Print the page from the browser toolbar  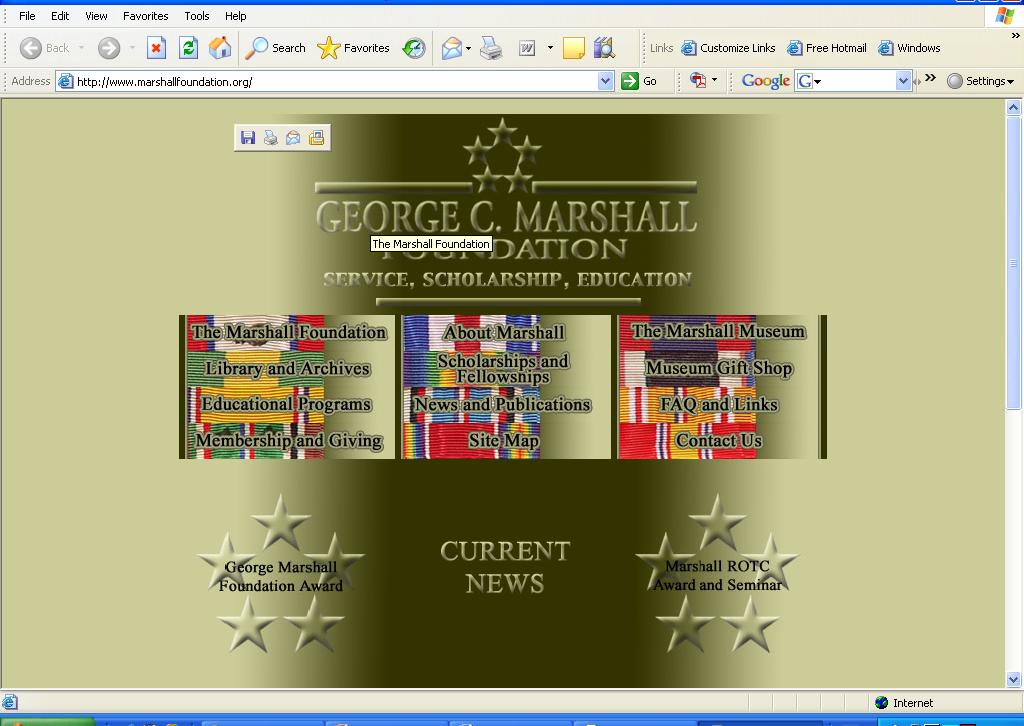[x=491, y=48]
